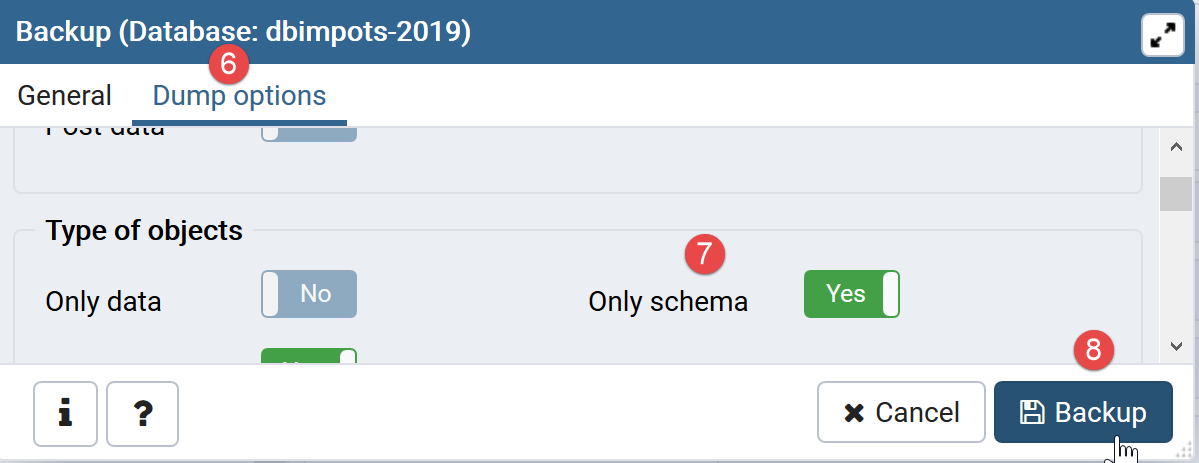Click the scrollbar down arrow
This screenshot has width=1199, height=463.
click(1175, 345)
